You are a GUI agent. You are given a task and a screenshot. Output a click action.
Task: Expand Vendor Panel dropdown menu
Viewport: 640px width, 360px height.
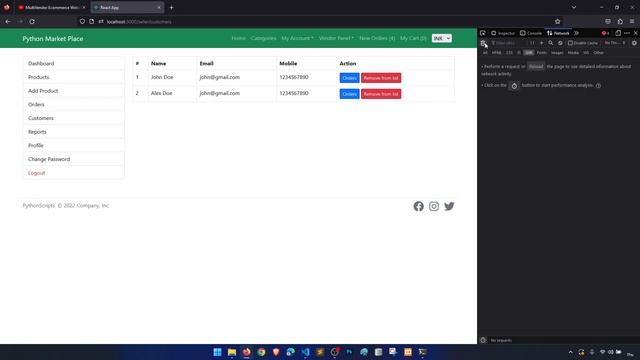click(x=336, y=38)
